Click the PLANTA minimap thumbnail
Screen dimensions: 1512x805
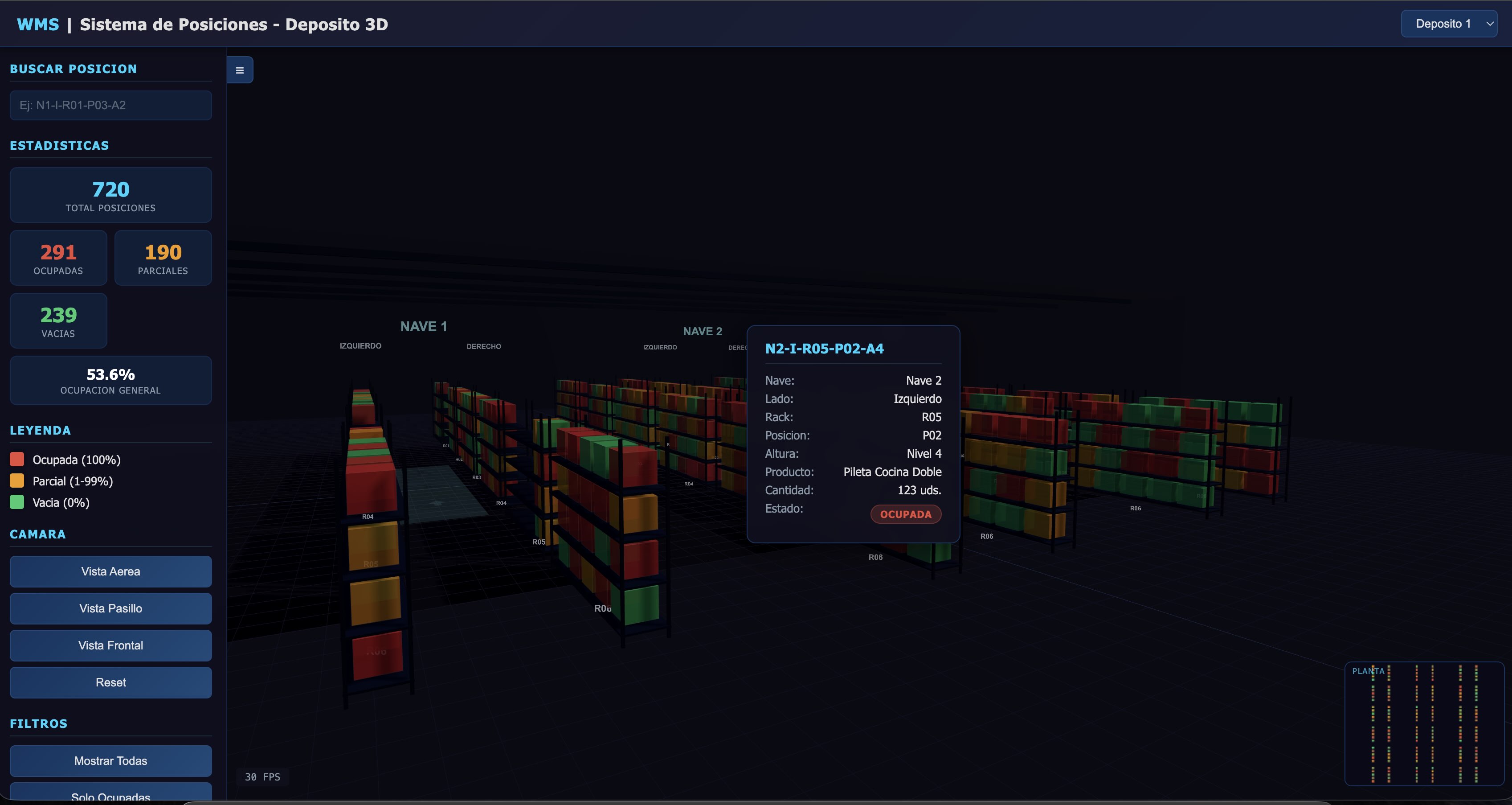pos(1424,723)
